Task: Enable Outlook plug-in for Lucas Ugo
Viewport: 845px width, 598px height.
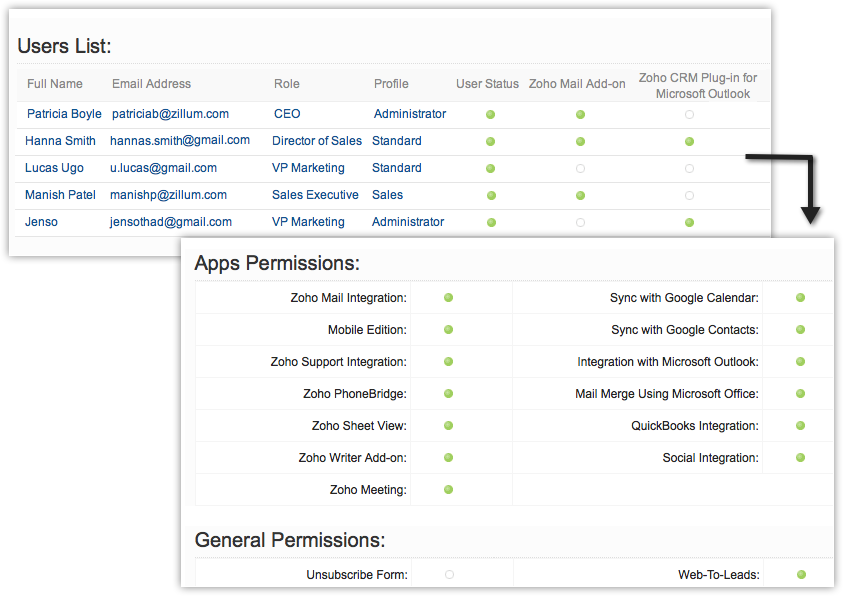Action: [689, 169]
